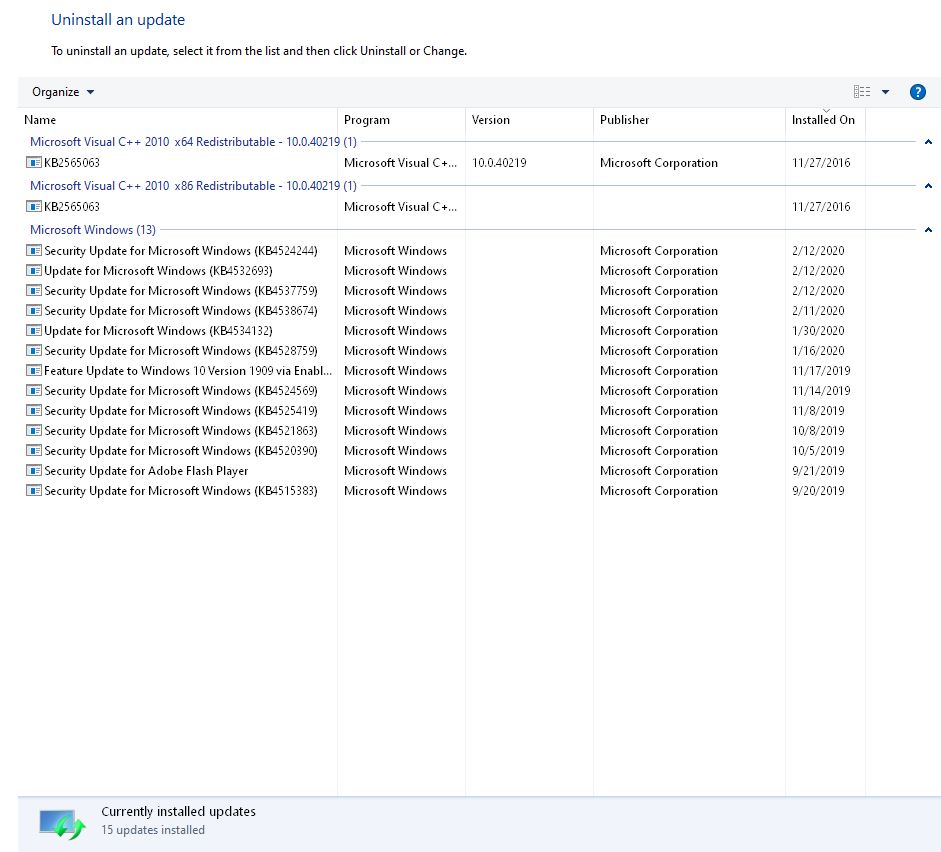This screenshot has width=941, height=852.
Task: Click the Microsoft Windows (13) group title
Action: (x=93, y=230)
